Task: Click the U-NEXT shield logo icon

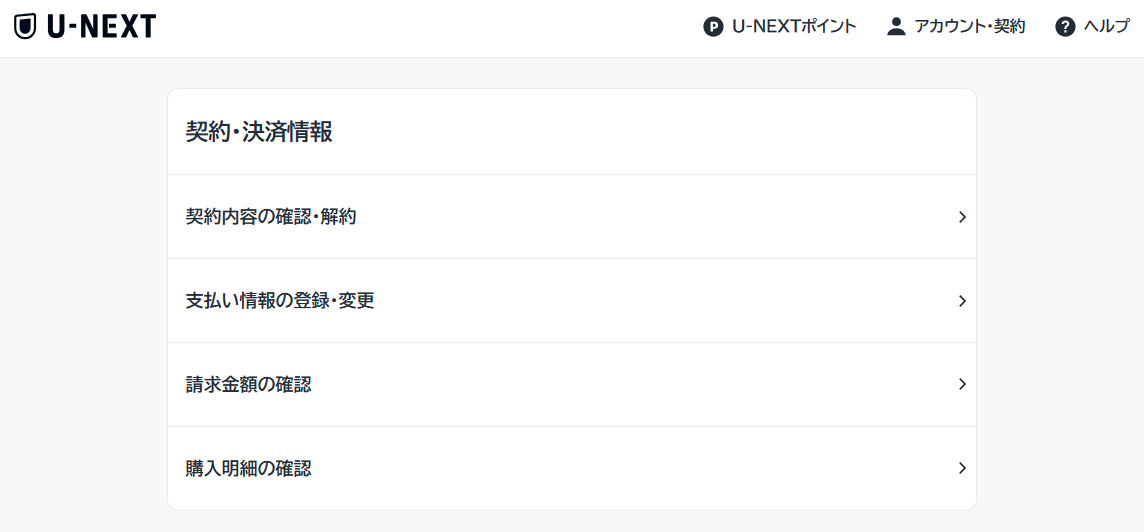Action: [x=26, y=27]
